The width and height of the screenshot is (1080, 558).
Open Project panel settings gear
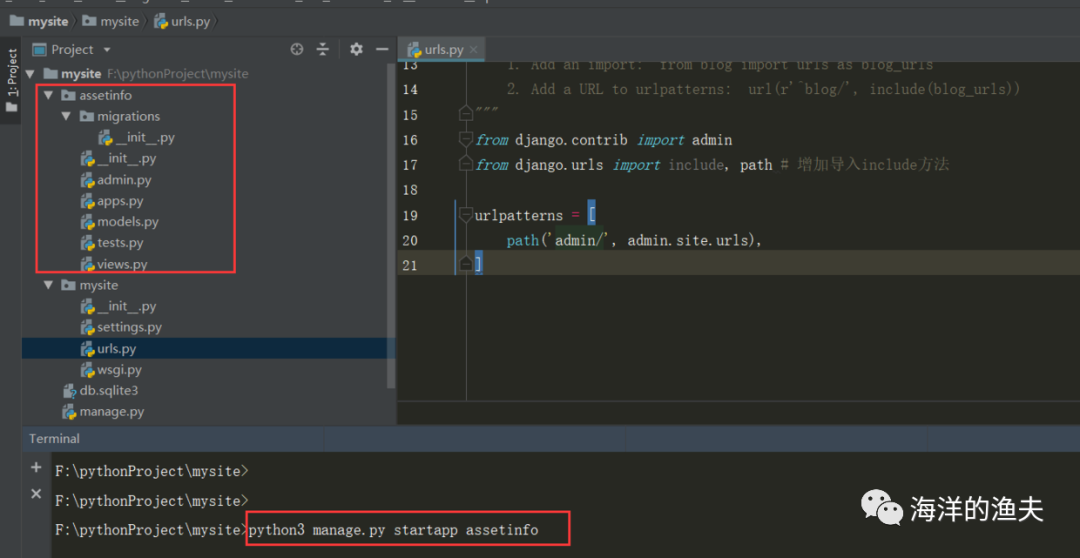[x=355, y=49]
